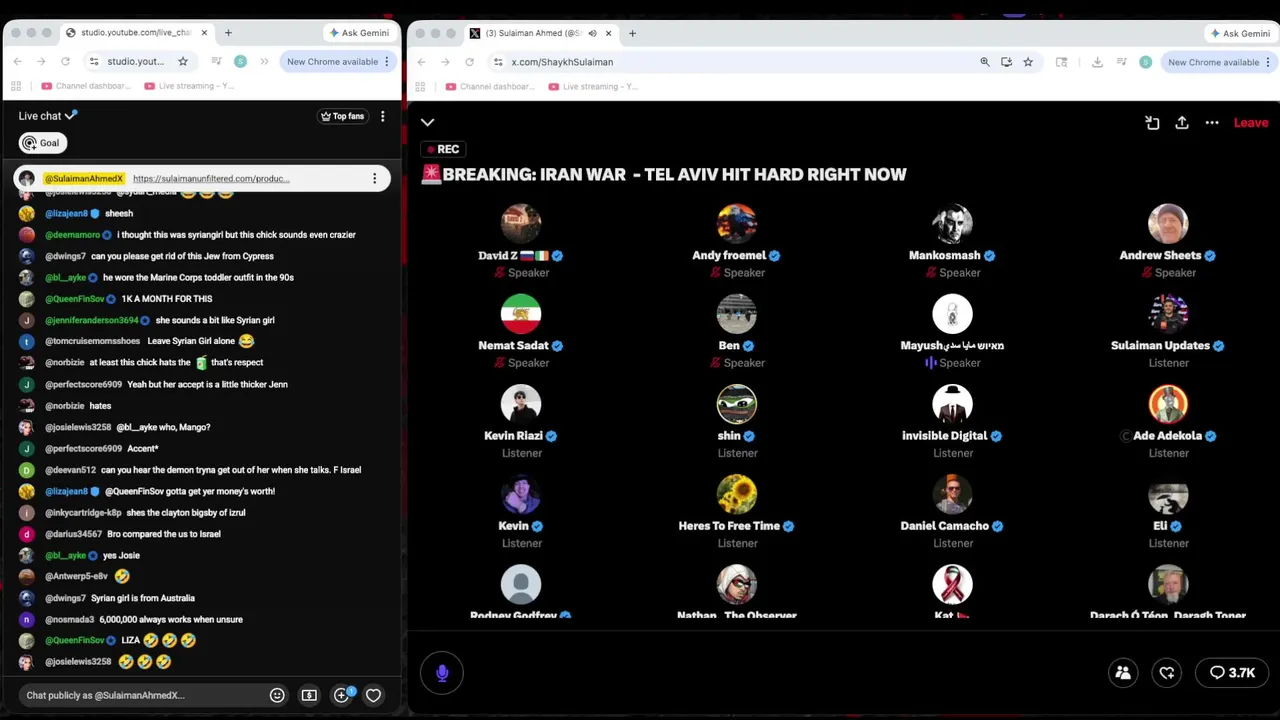Click Ask Gemini in right Chrome window
The height and width of the screenshot is (720, 1280).
pos(1240,33)
